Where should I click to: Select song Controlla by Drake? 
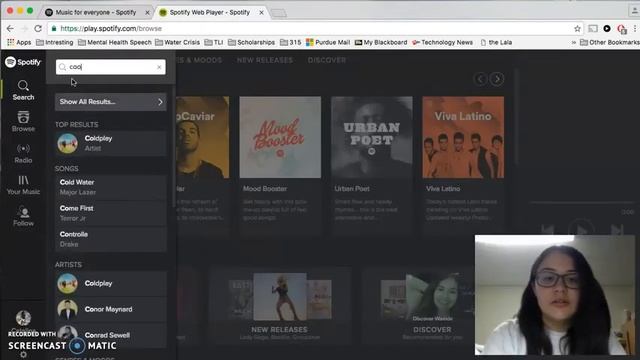pyautogui.click(x=111, y=239)
